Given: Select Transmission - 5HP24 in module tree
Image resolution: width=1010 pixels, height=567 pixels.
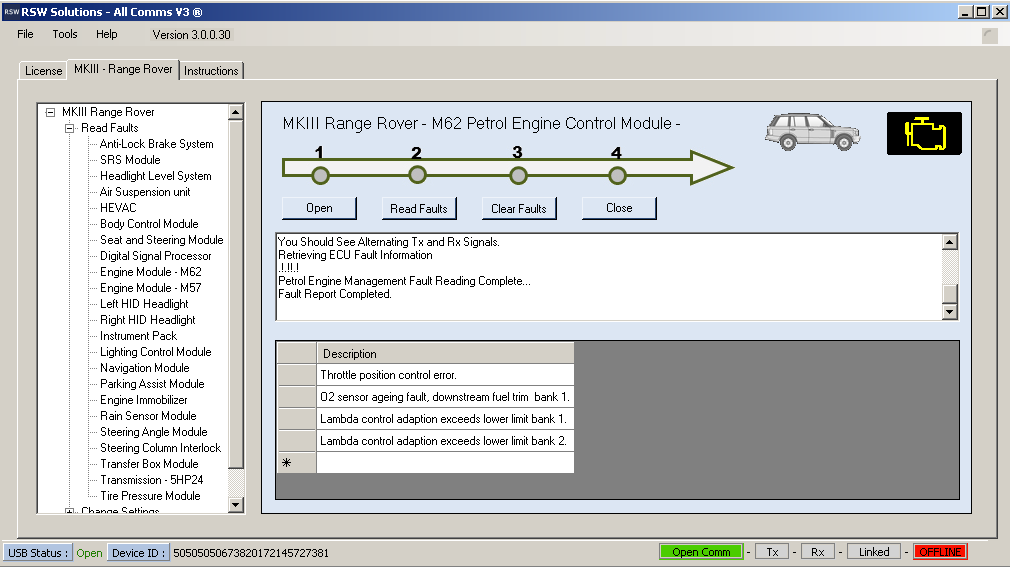Looking at the screenshot, I should [150, 480].
